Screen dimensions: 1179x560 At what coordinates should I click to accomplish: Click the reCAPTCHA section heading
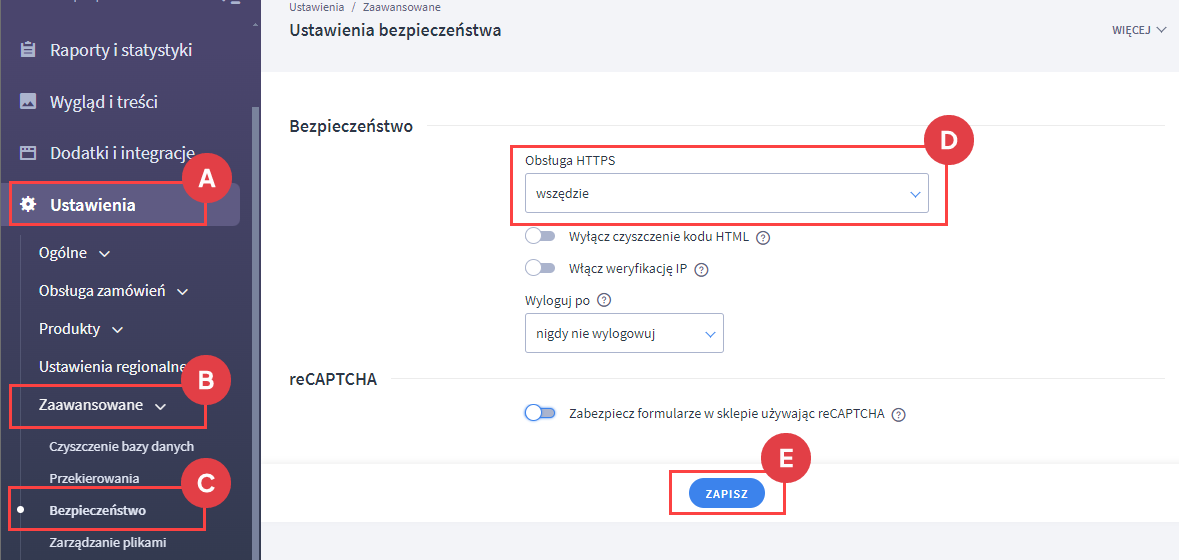333,380
